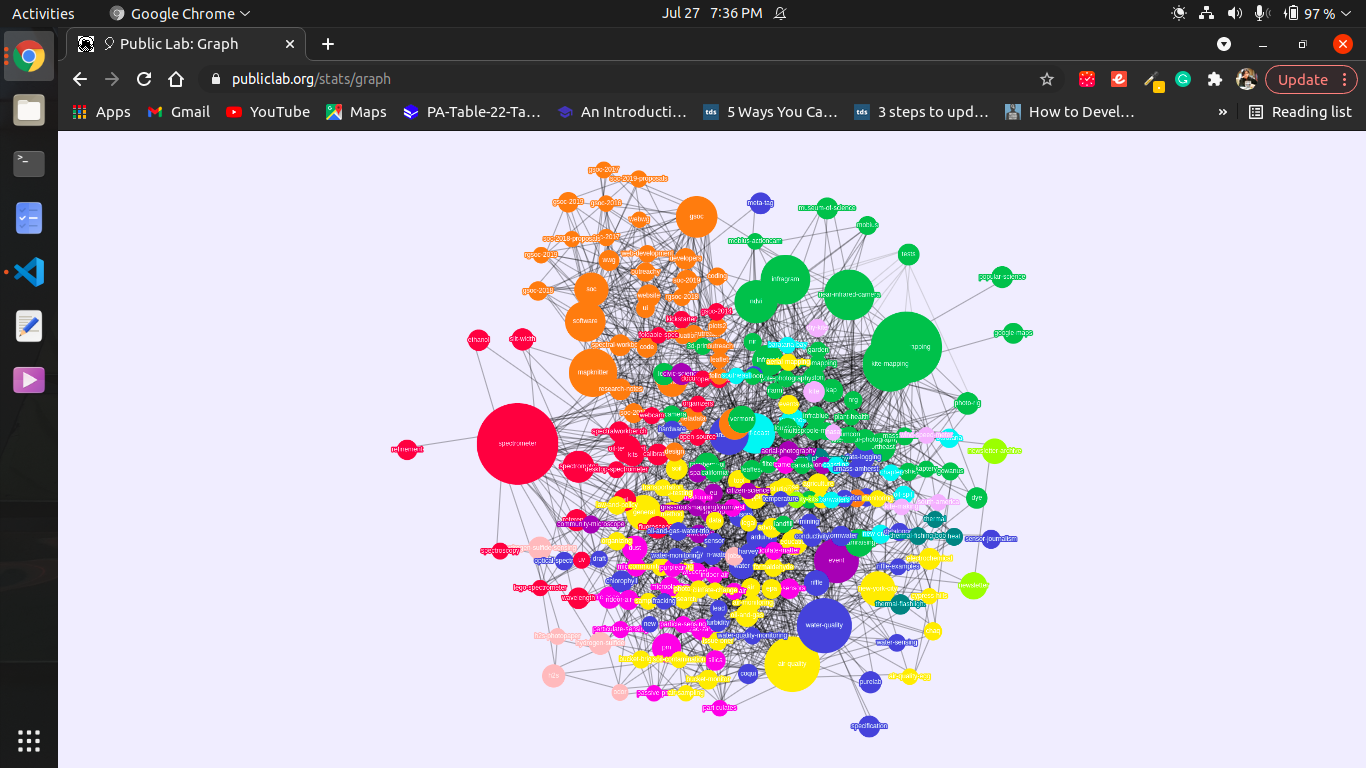1366x768 pixels.
Task: Open the red 'e' extension
Action: pyautogui.click(x=1119, y=79)
